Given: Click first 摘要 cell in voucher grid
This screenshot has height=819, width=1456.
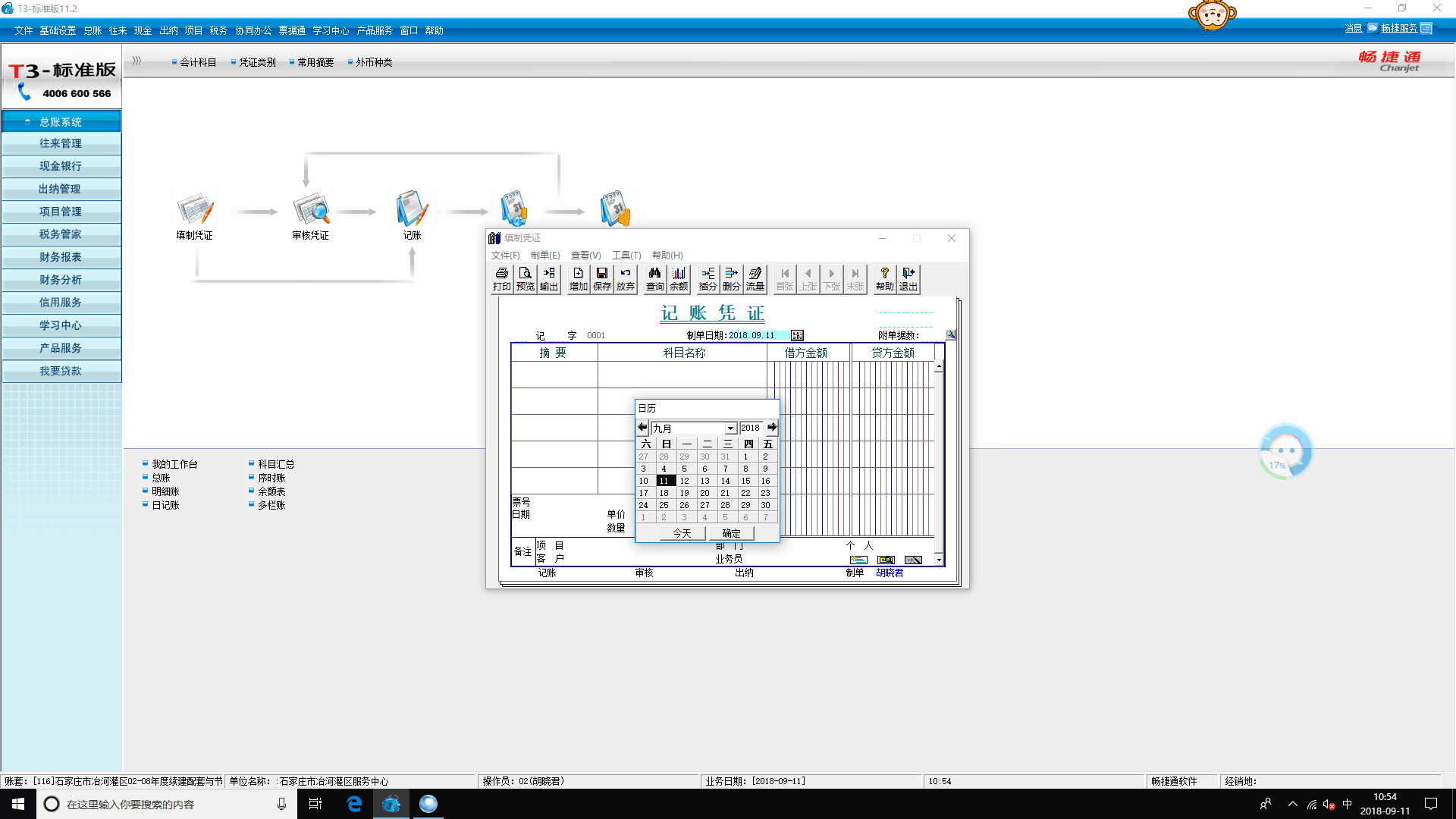Looking at the screenshot, I should coord(554,375).
